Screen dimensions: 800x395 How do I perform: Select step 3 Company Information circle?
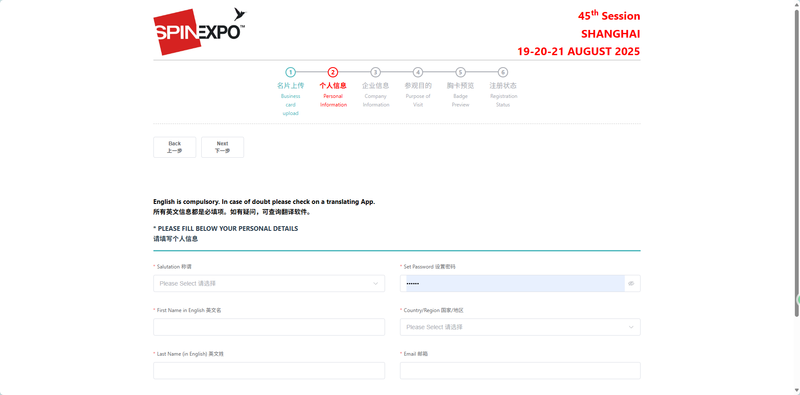tap(376, 72)
